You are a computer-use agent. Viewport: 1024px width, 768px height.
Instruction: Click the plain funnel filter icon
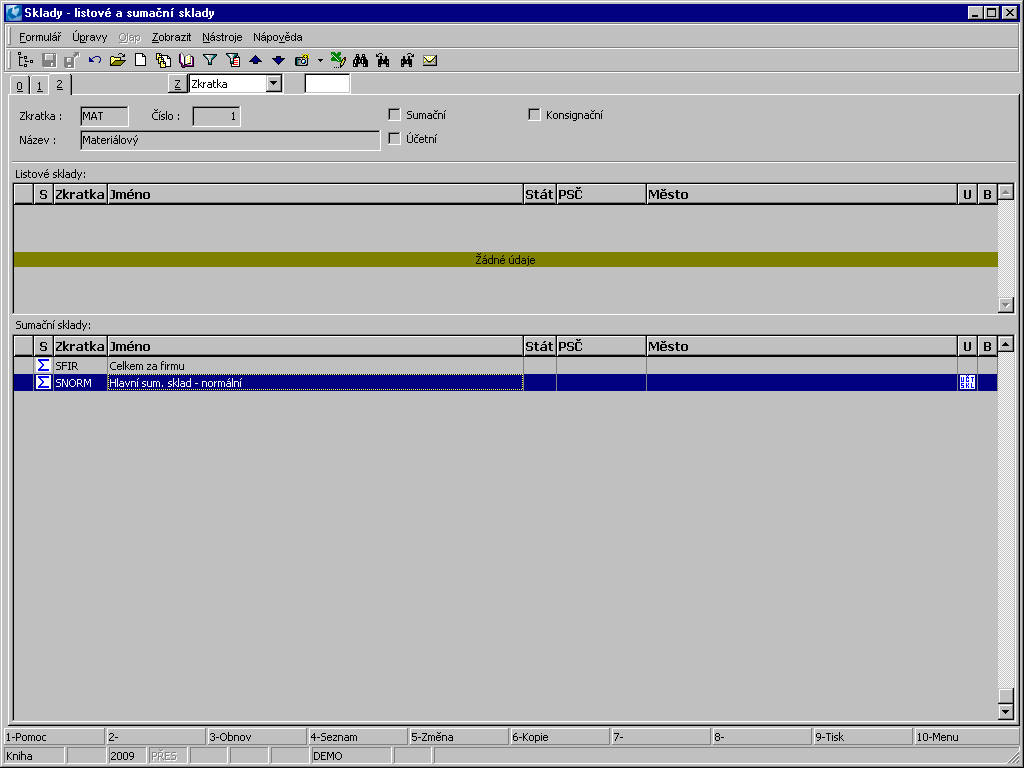click(210, 60)
